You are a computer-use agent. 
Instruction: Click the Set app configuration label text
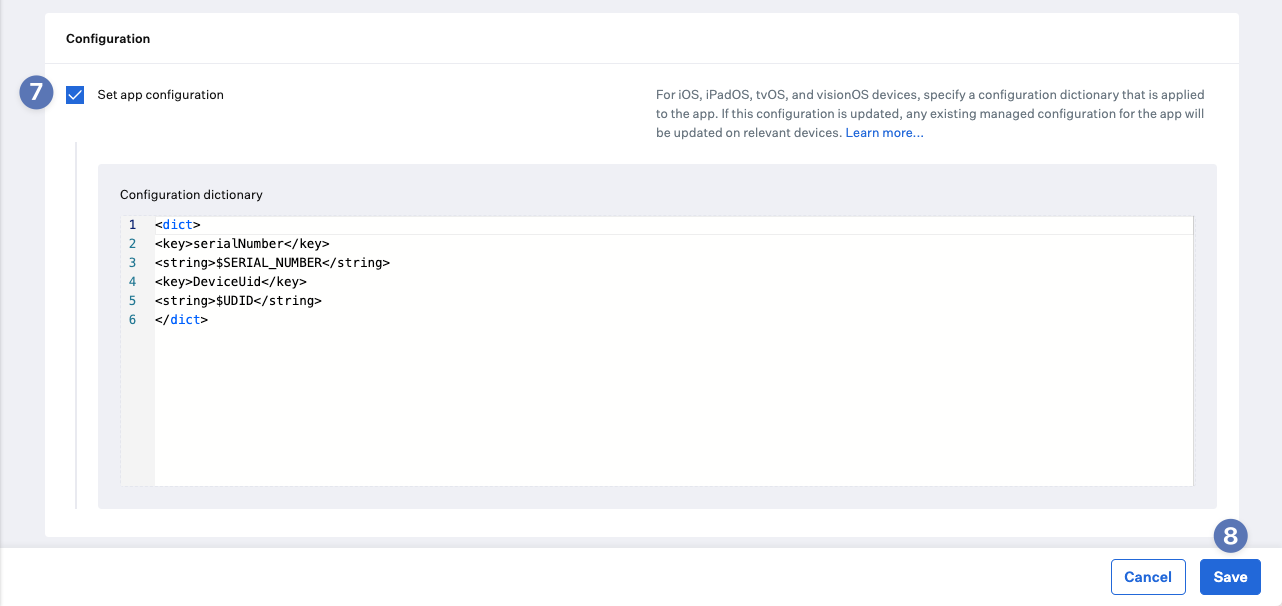click(160, 95)
